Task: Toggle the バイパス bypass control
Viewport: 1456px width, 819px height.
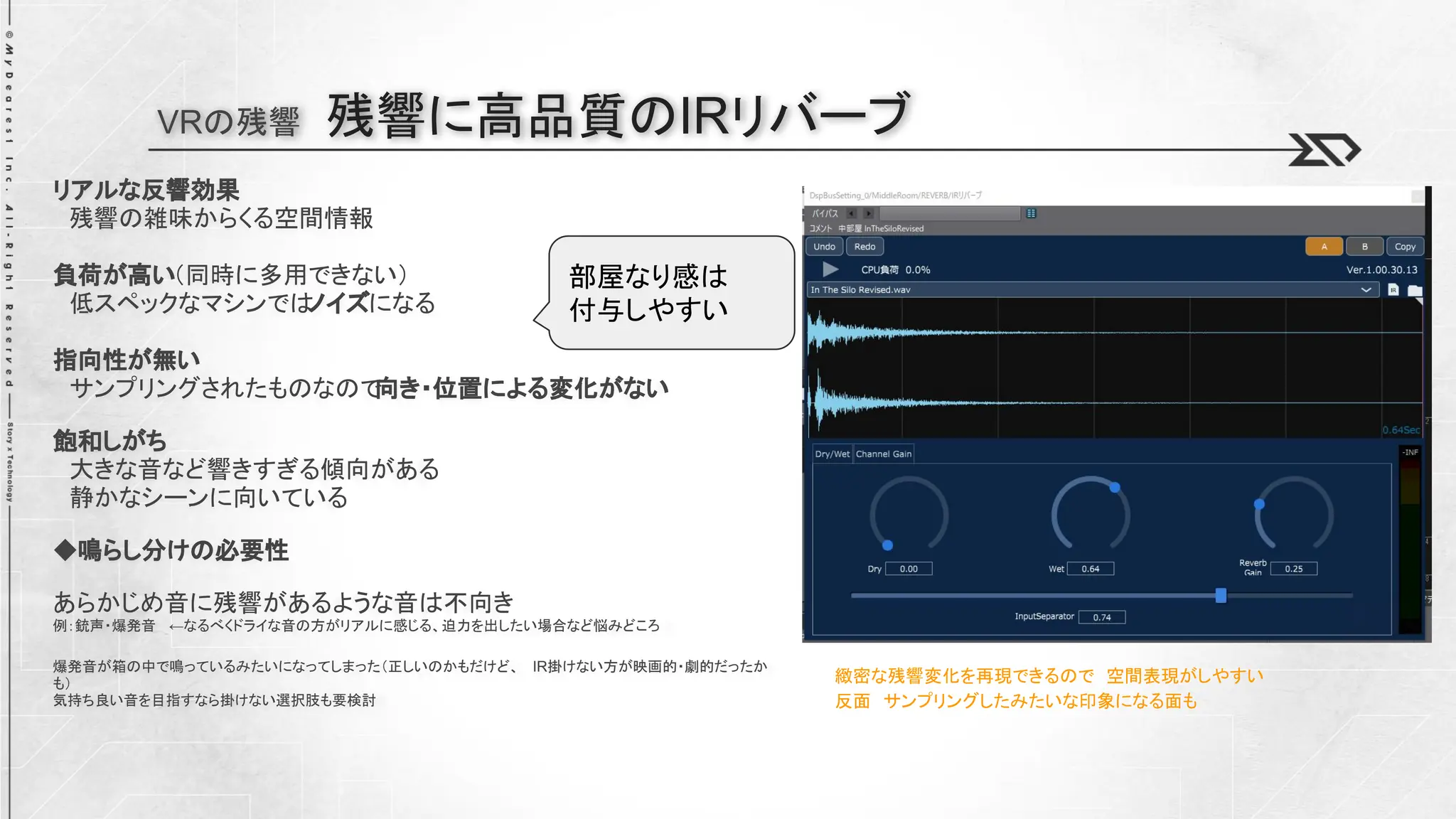Action: (x=825, y=213)
